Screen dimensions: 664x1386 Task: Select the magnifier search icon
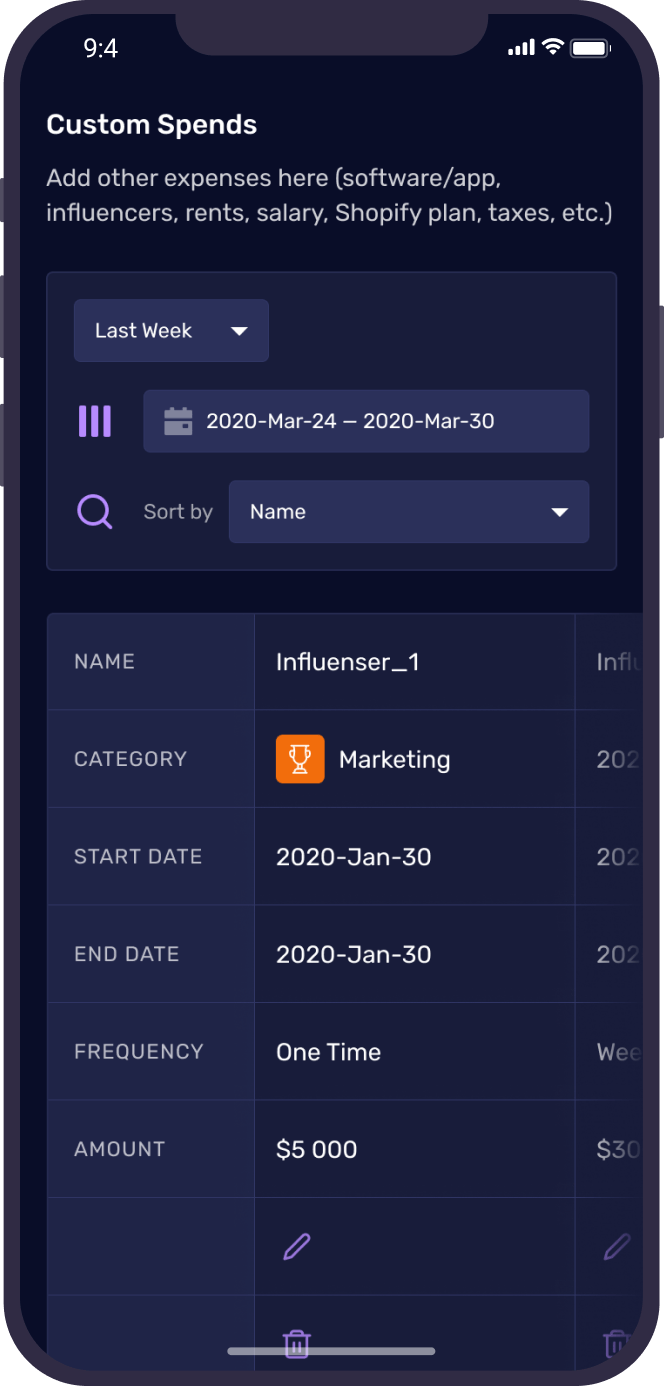94,511
